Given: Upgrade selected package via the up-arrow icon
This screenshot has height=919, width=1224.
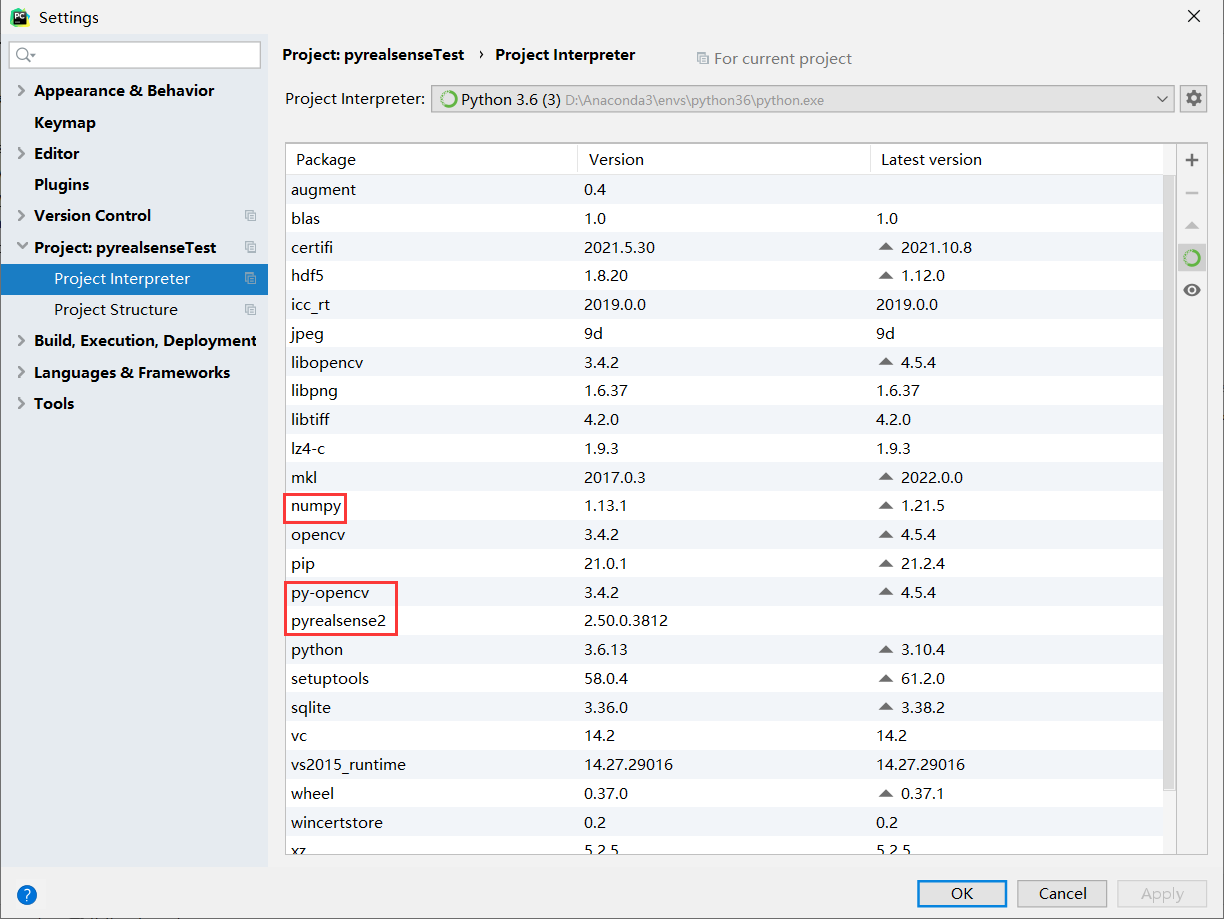Looking at the screenshot, I should pyautogui.click(x=1191, y=225).
